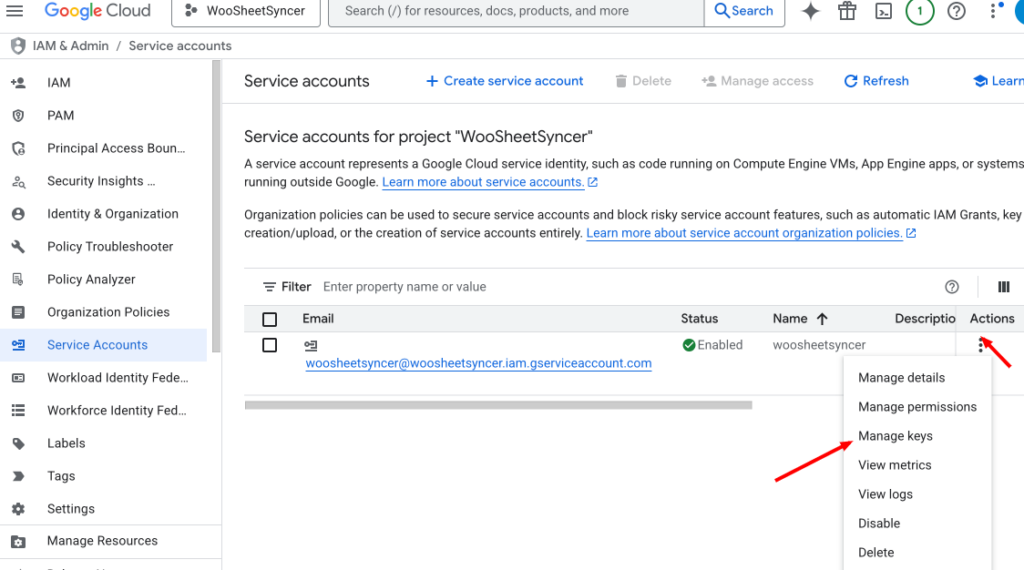Image resolution: width=1024 pixels, height=570 pixels.
Task: Click the gift box icon in header
Action: tap(847, 11)
